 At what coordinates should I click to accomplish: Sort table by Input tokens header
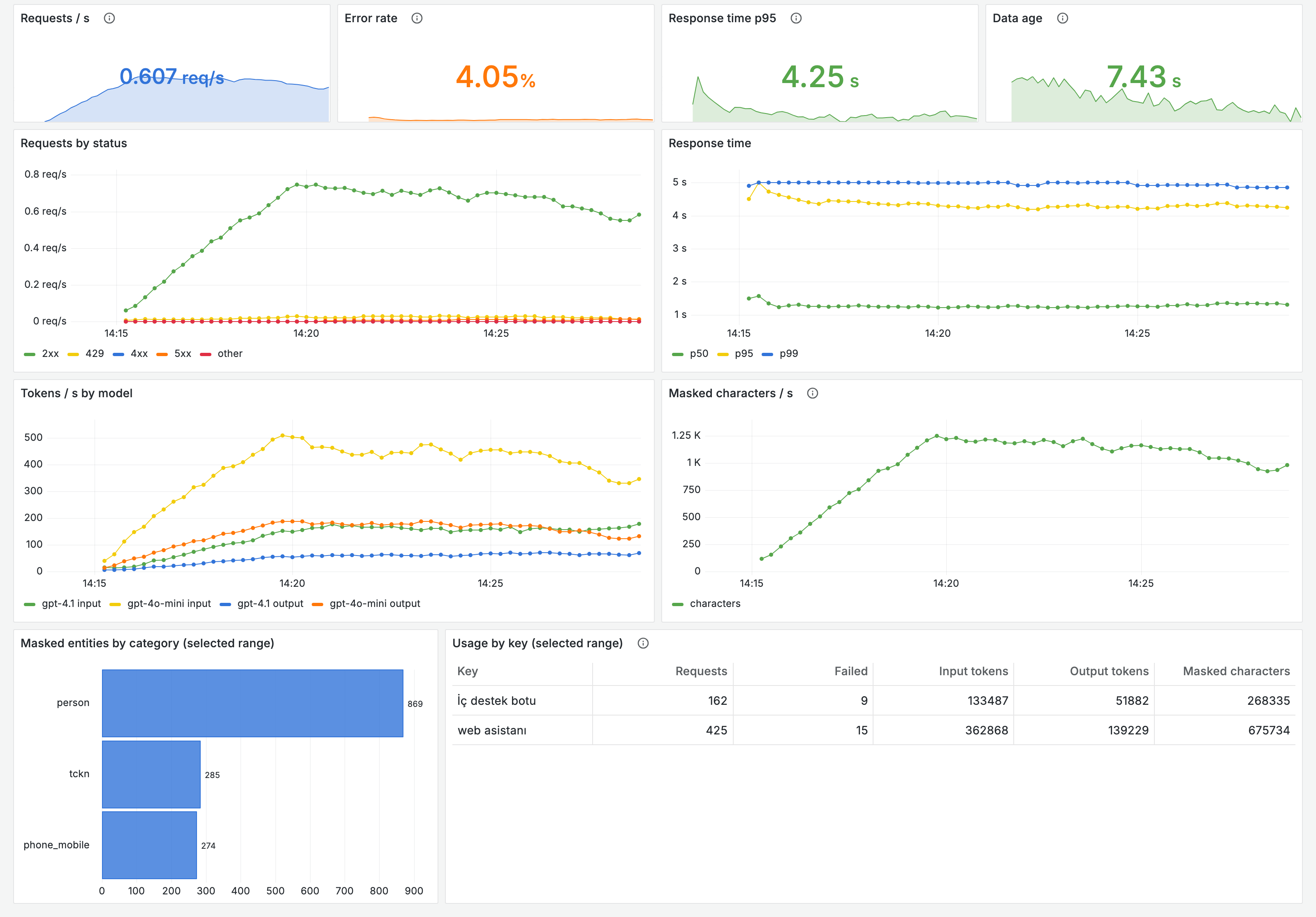pyautogui.click(x=973, y=671)
